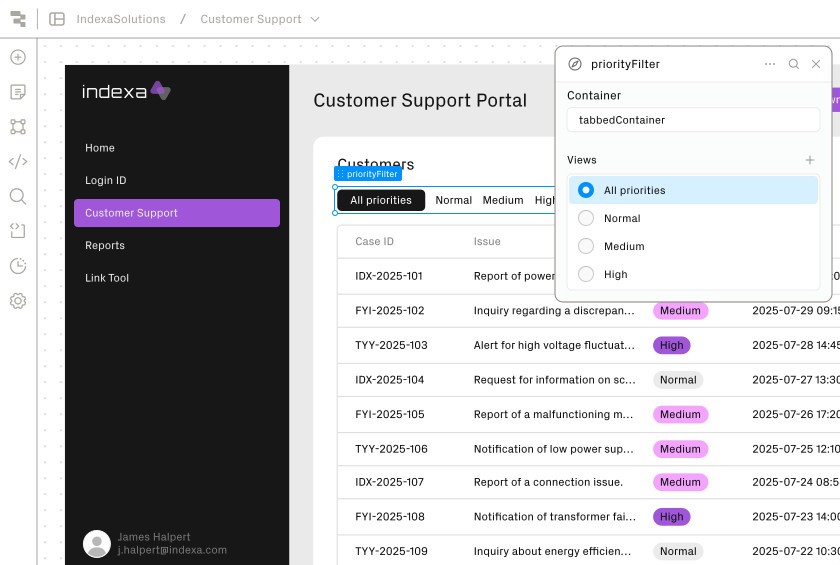This screenshot has height=565, width=840.
Task: Grab the priorityFilter component drag handle label
Action: [x=368, y=174]
